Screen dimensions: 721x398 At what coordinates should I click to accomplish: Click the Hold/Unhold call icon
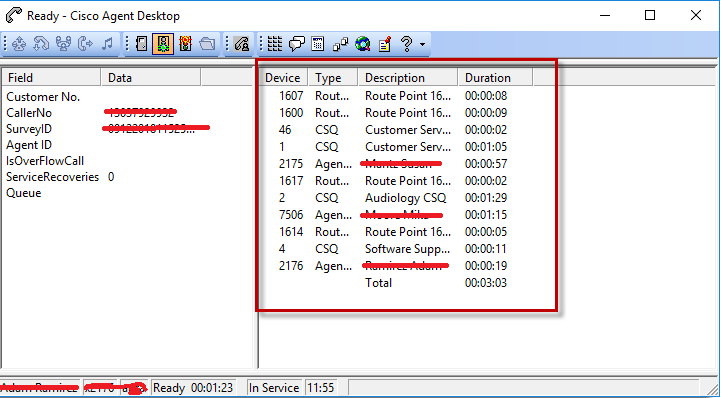point(42,44)
